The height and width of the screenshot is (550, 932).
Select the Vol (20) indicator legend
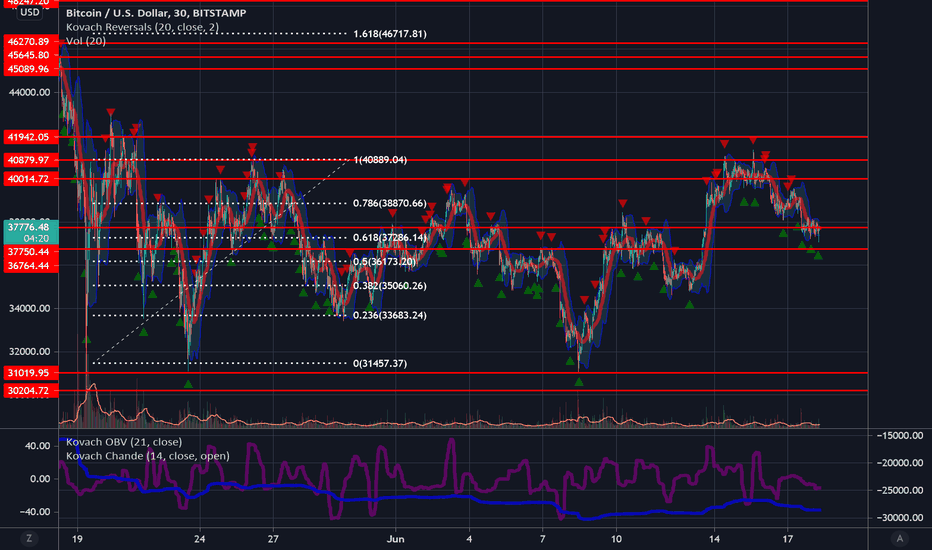click(x=86, y=41)
